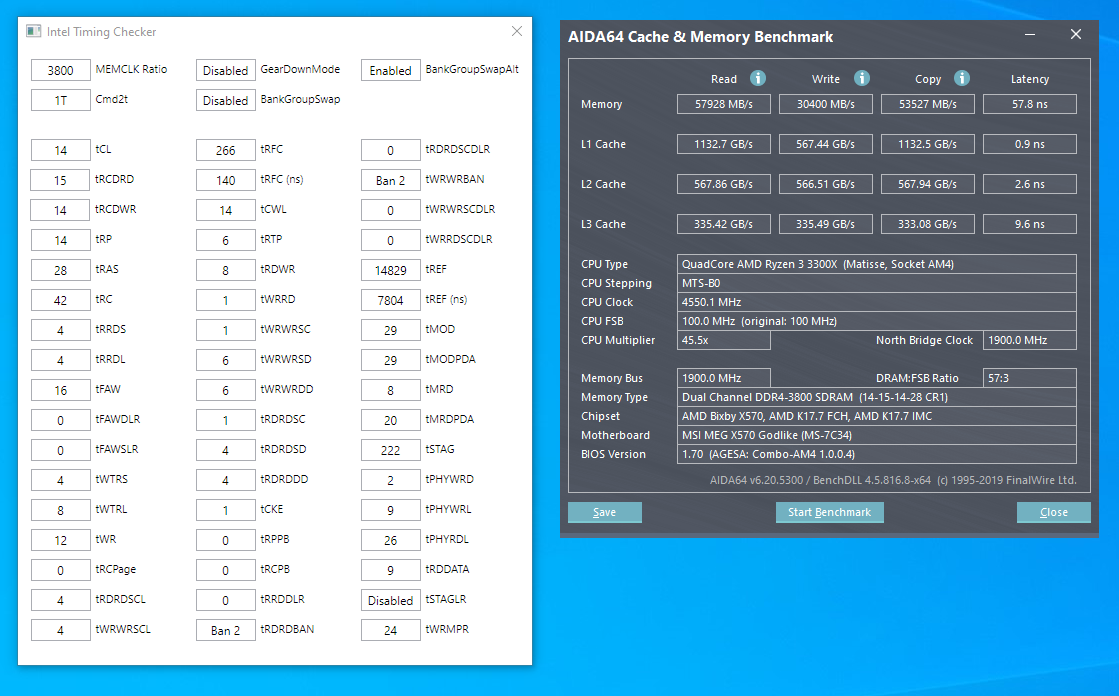
Task: Click the L1 Cache Read 1132.7 GB/s field
Action: (x=724, y=144)
